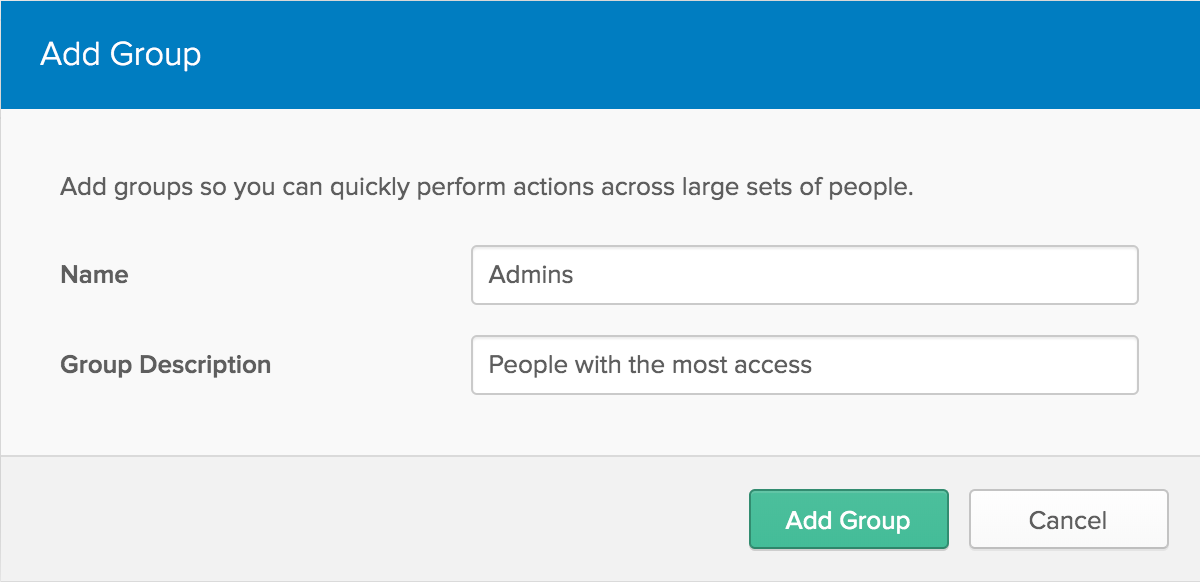This screenshot has width=1200, height=582.
Task: Click the blue dialog header bar
Action: tap(600, 54)
